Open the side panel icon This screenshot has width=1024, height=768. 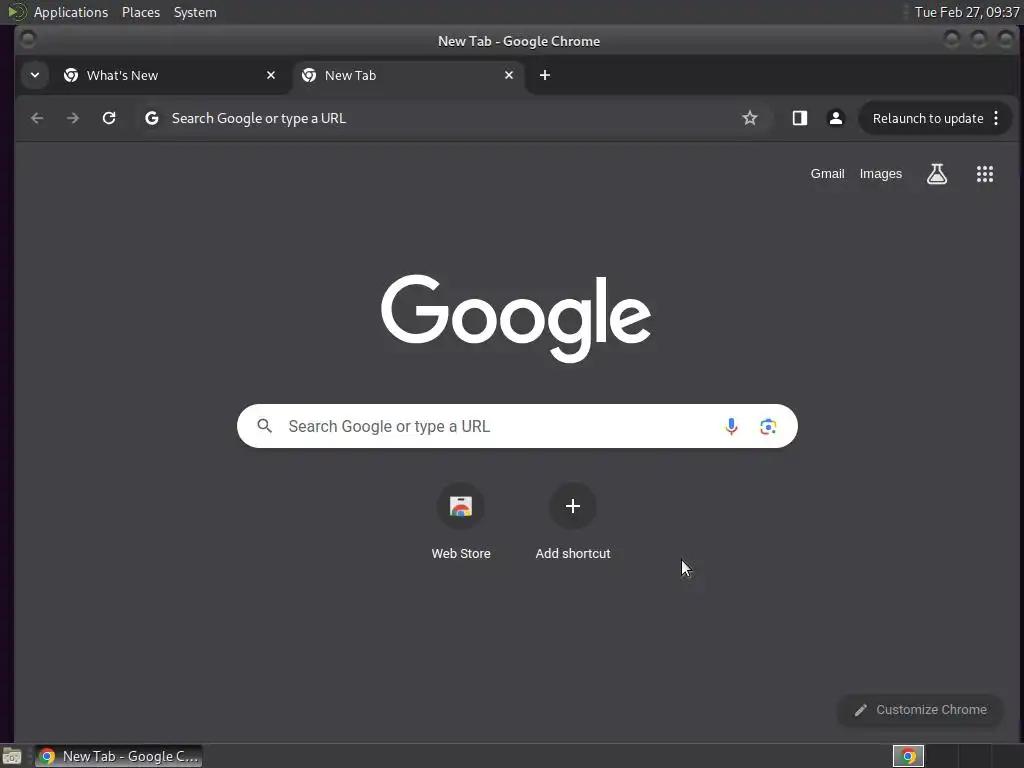[799, 118]
